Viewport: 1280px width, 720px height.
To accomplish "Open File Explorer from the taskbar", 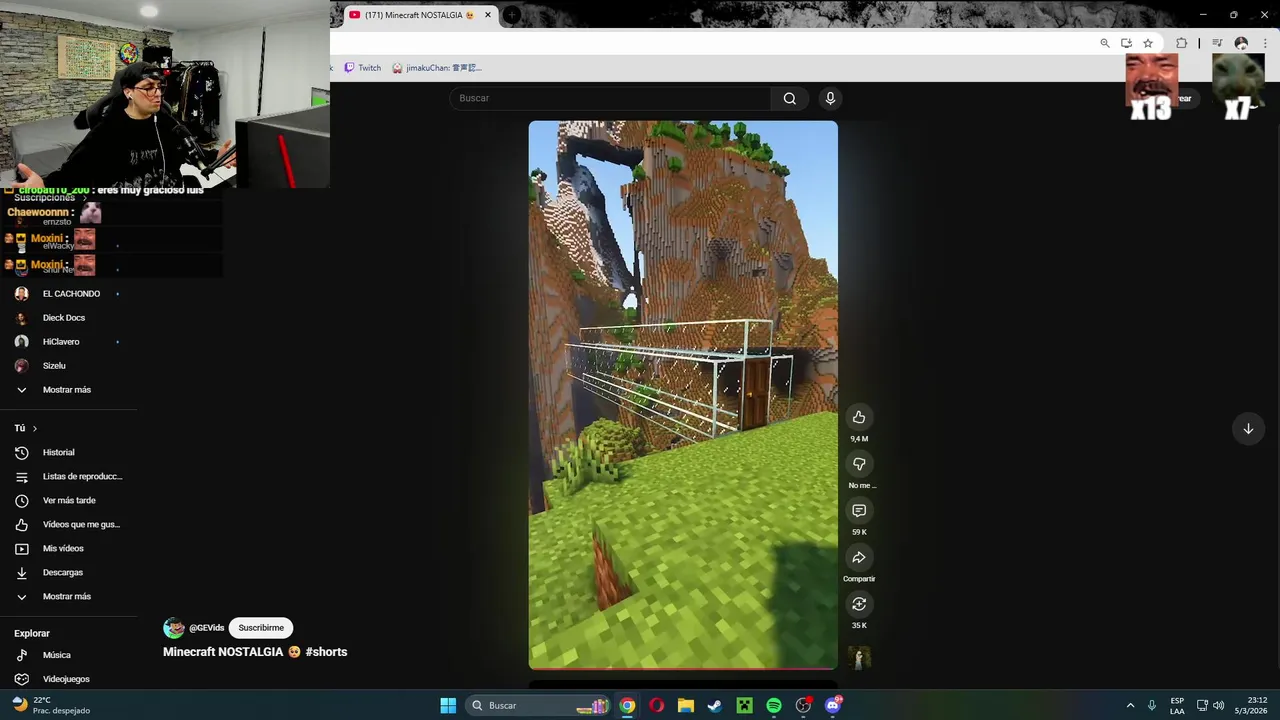I will pyautogui.click(x=685, y=705).
